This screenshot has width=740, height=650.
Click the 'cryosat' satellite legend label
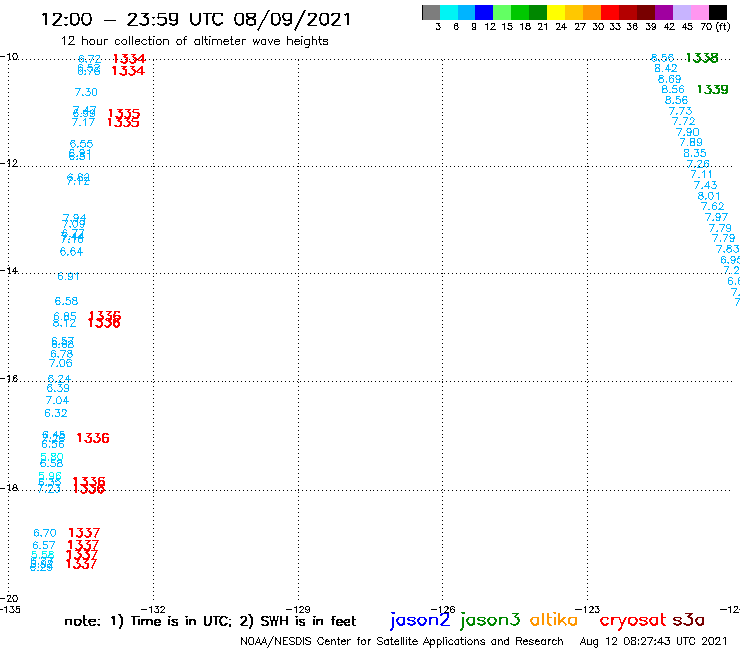click(633, 620)
